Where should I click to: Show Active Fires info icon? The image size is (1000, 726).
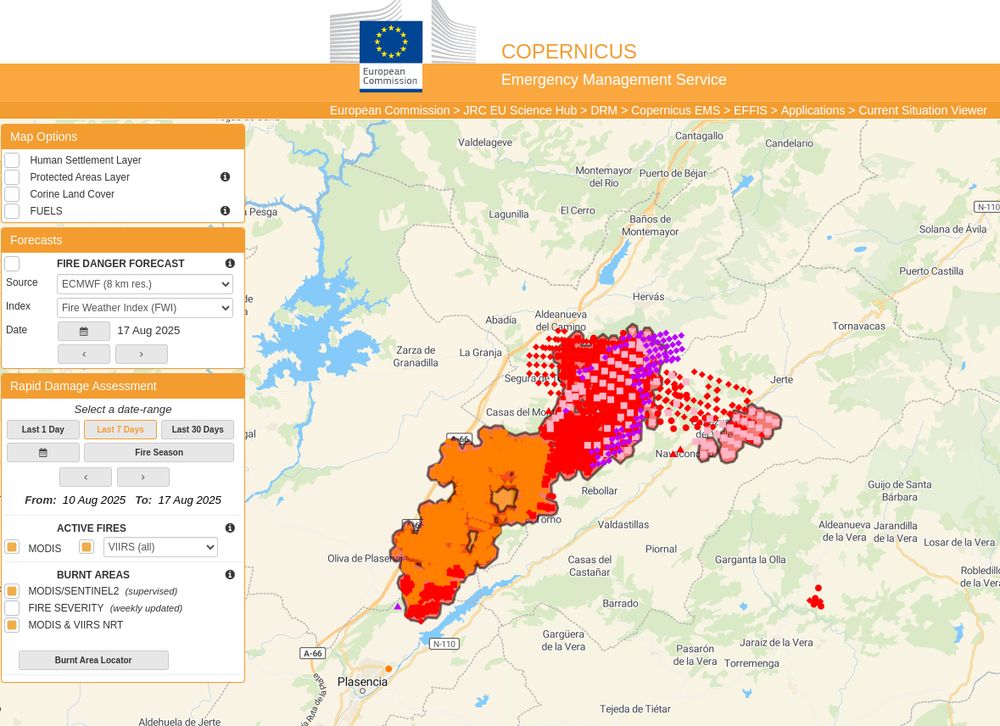pyautogui.click(x=230, y=528)
